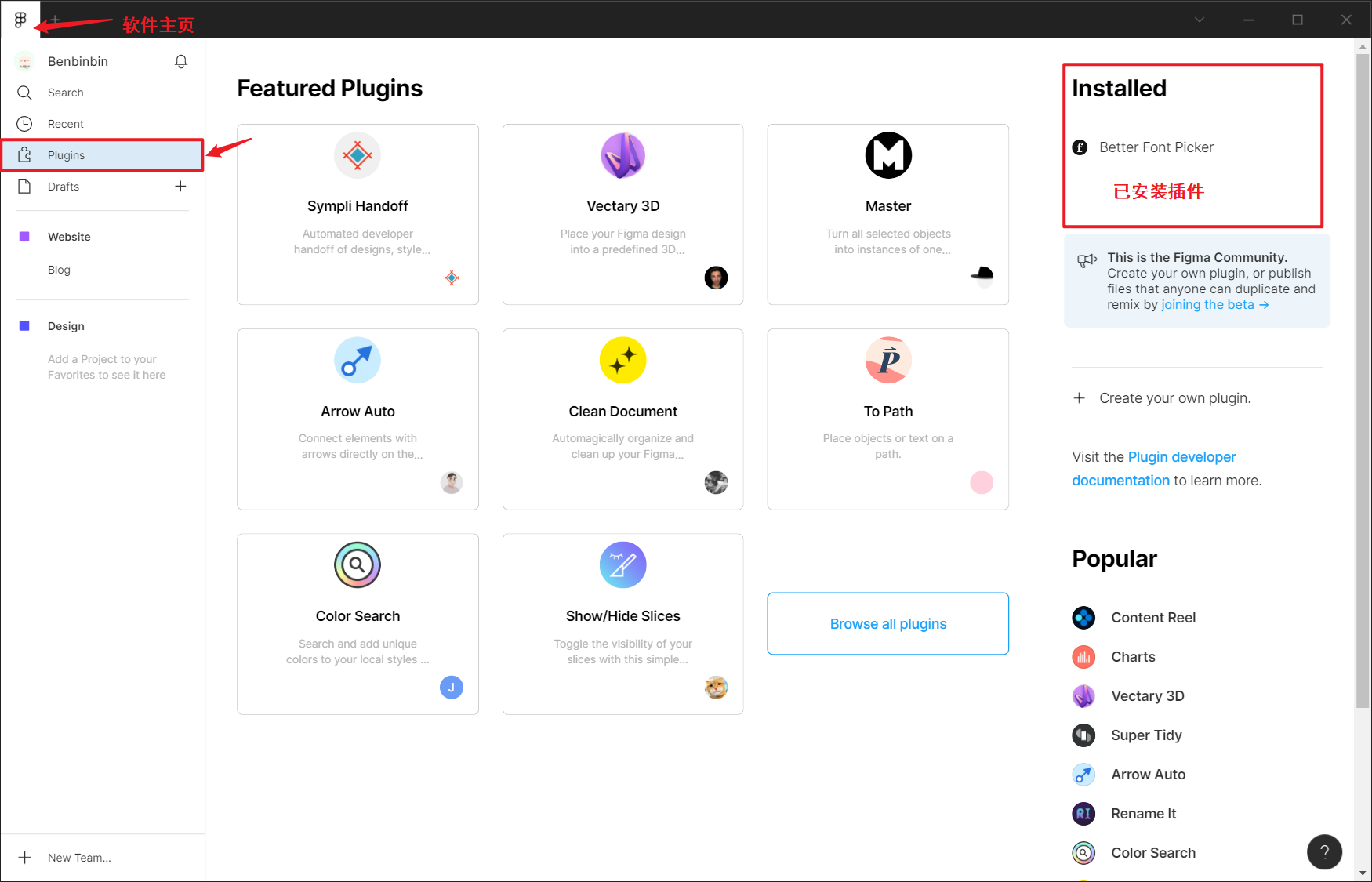
Task: Expand the title bar chevron dropdown
Action: (x=1199, y=20)
